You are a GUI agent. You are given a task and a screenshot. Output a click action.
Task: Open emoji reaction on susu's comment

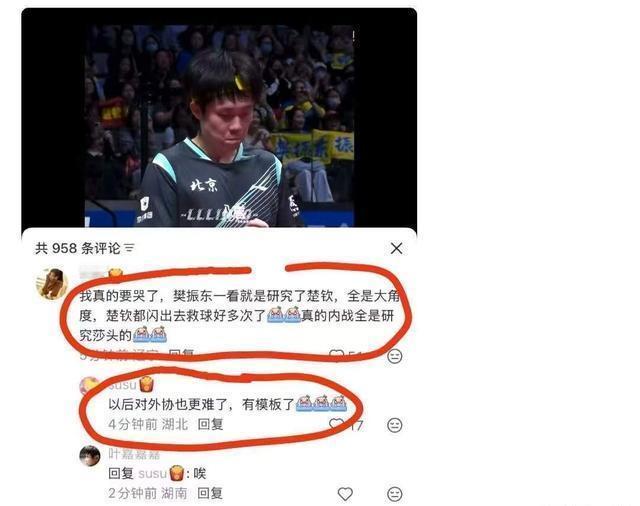point(395,425)
